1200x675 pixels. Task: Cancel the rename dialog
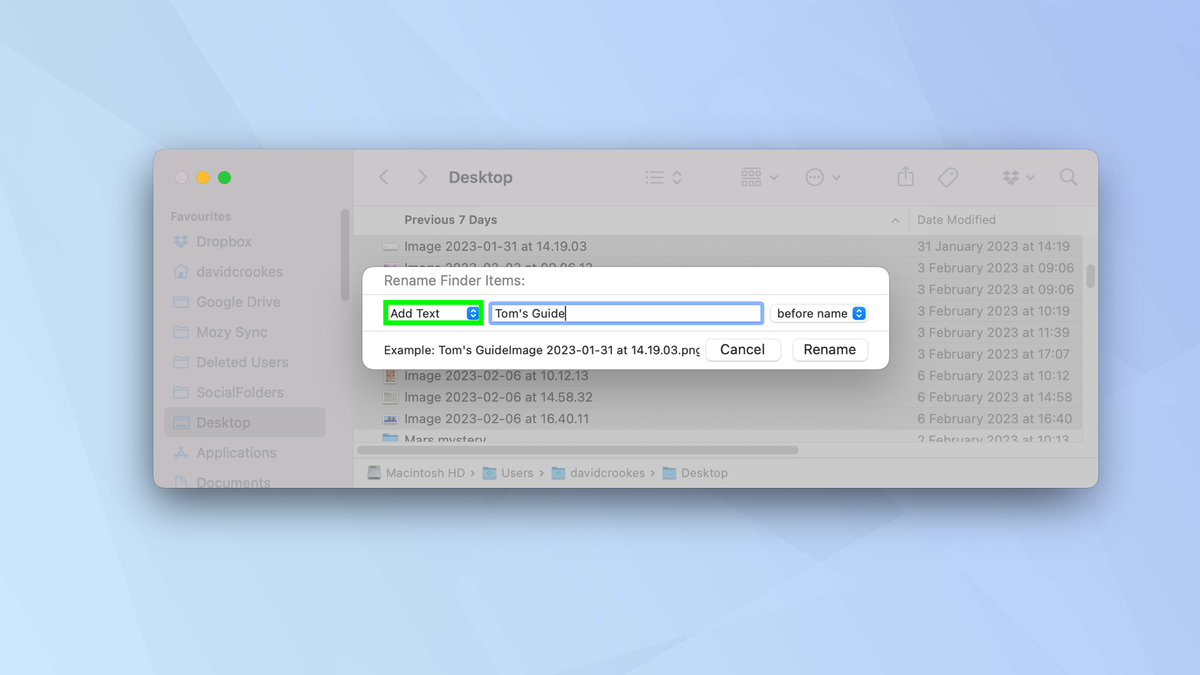tap(743, 349)
